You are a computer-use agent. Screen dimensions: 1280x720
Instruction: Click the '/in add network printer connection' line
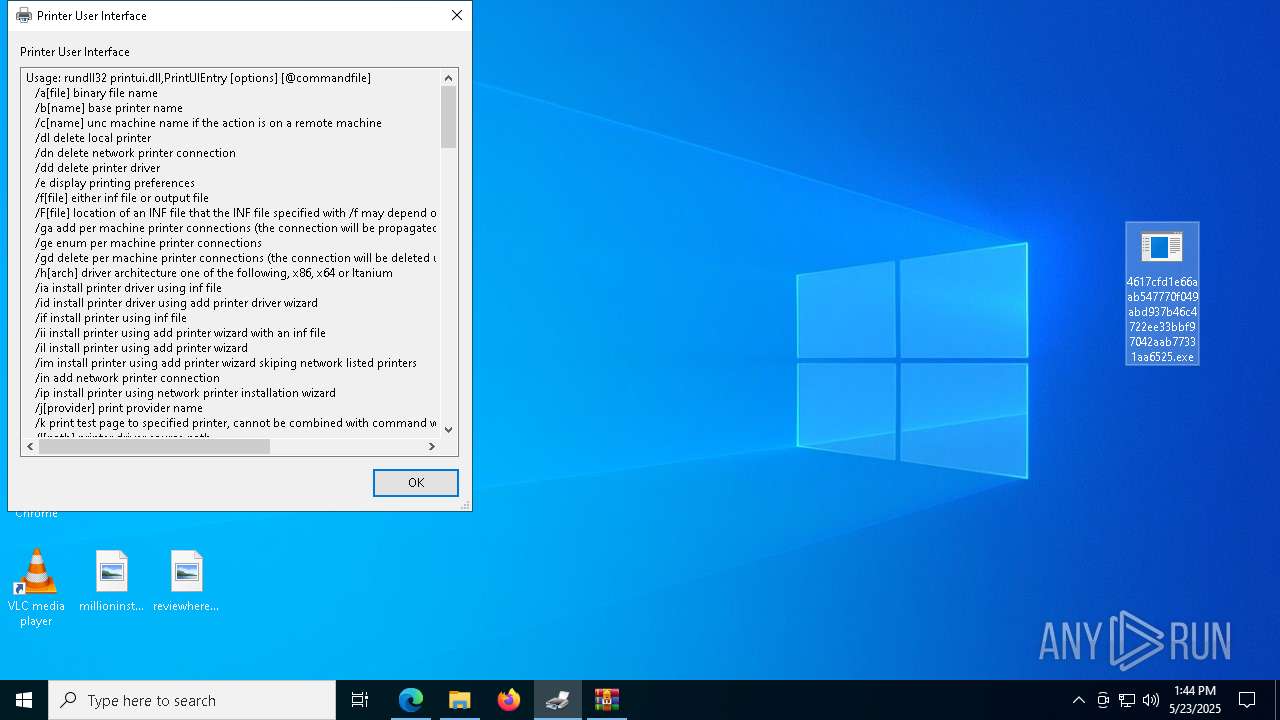click(x=127, y=378)
